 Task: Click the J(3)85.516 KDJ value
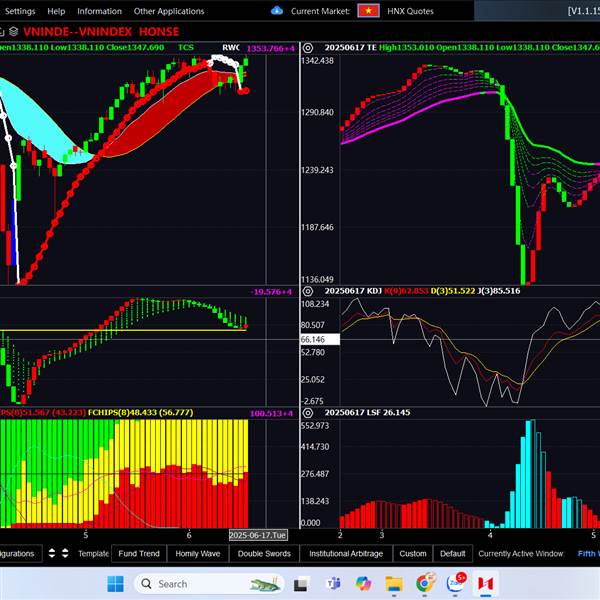499,291
